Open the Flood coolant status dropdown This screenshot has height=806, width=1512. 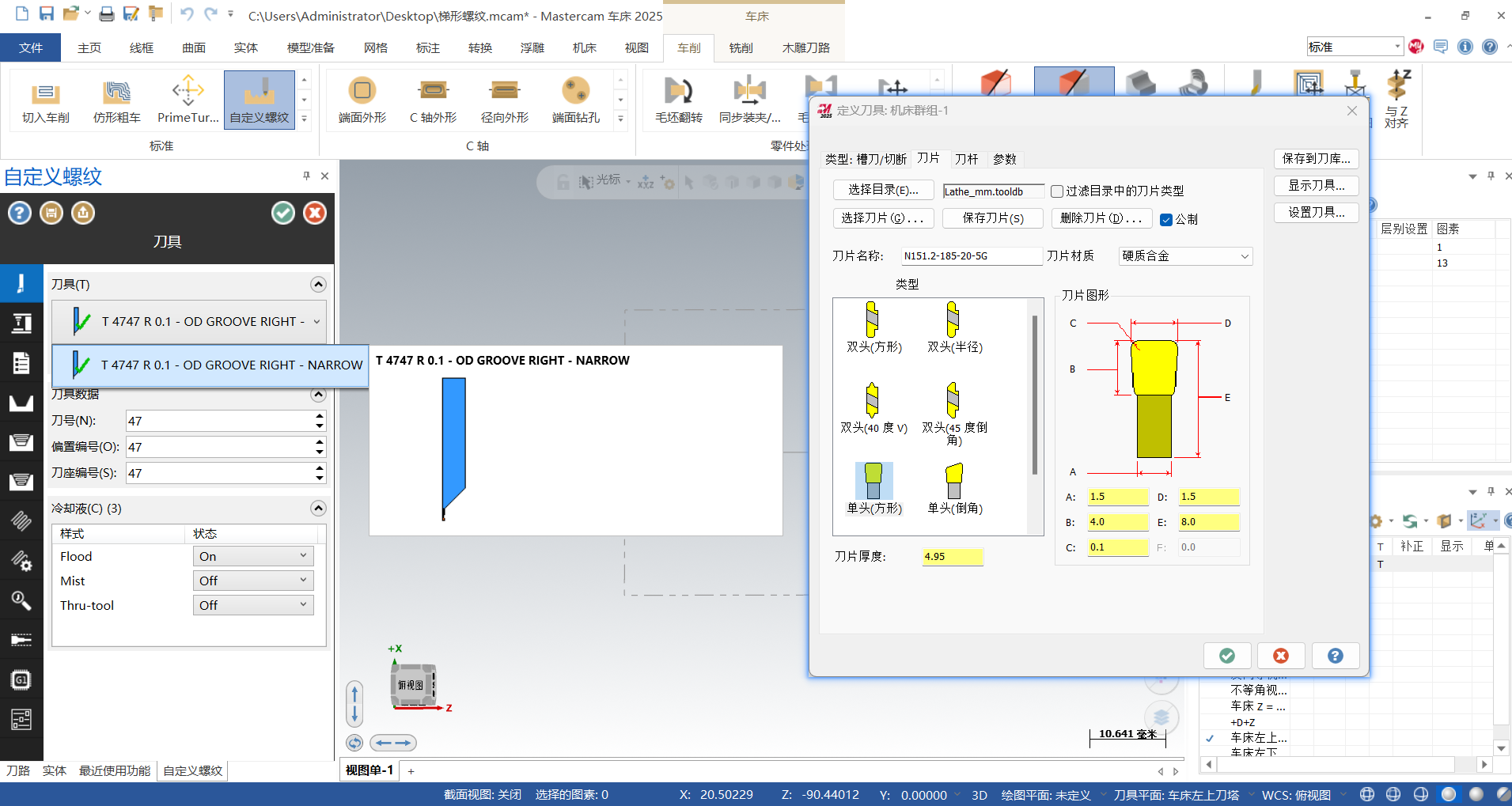click(253, 556)
